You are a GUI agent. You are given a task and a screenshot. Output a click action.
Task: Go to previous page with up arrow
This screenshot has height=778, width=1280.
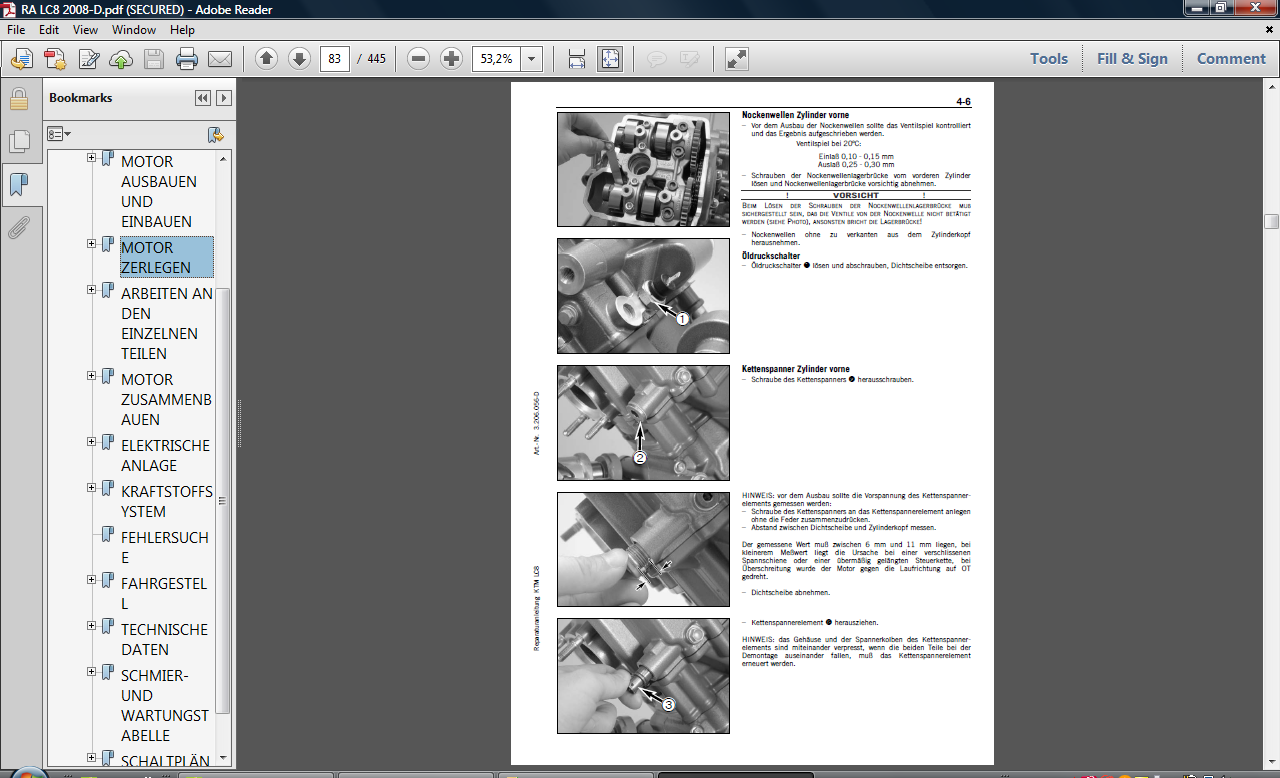pos(266,59)
